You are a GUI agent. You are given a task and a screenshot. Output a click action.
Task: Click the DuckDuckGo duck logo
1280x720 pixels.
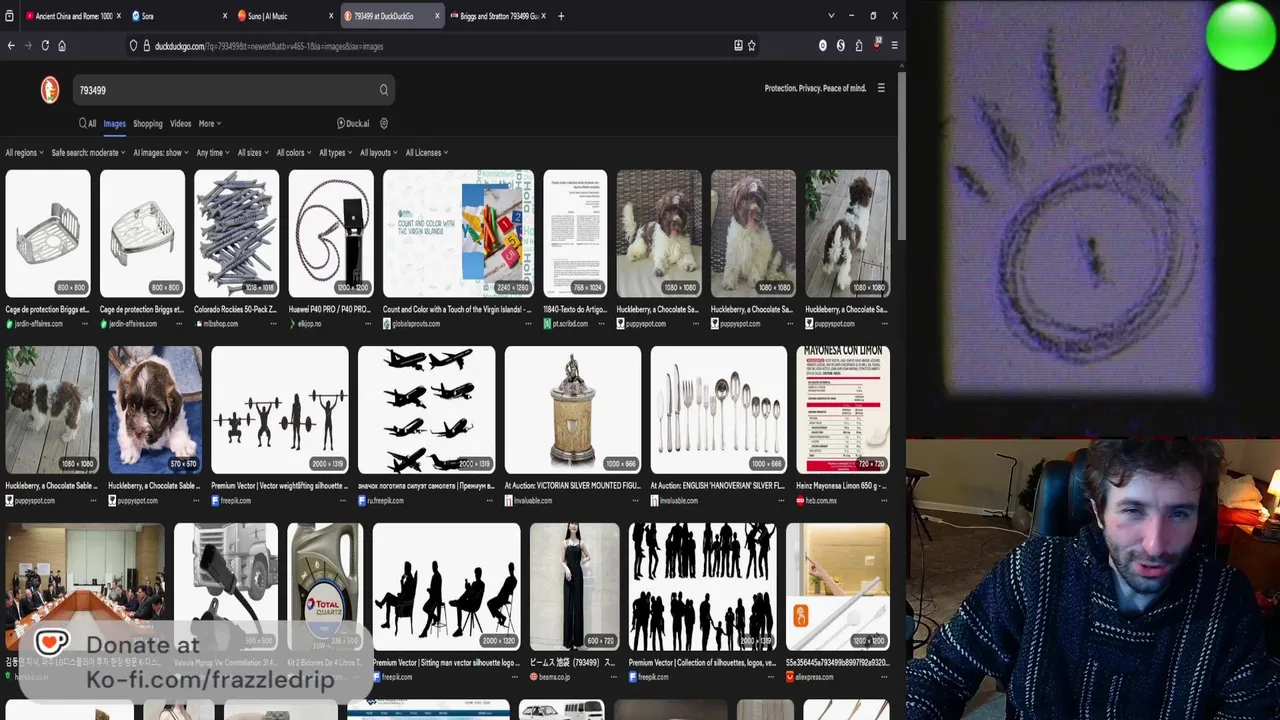50,90
